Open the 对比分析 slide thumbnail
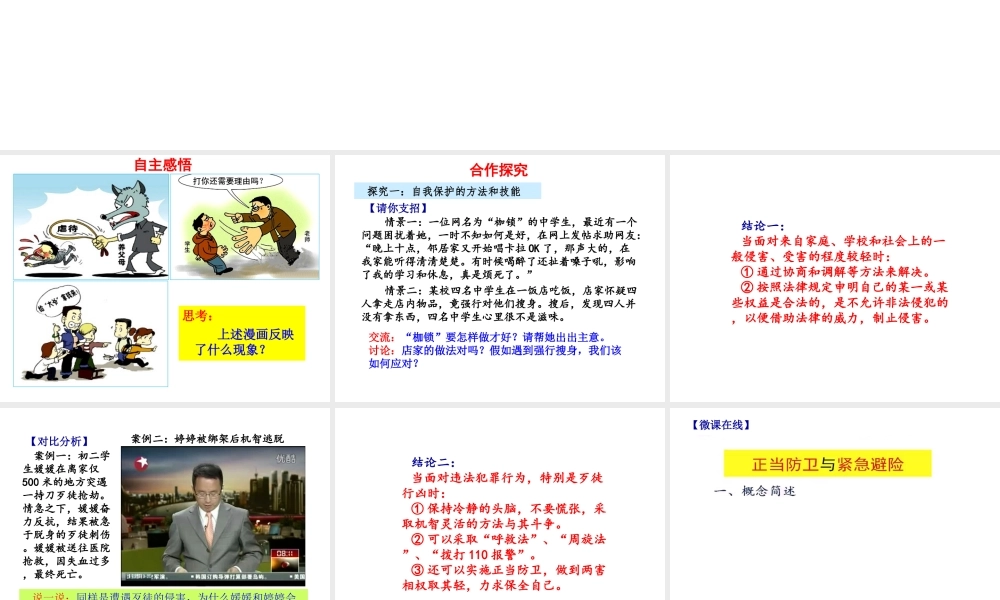The width and height of the screenshot is (1000, 600). [165, 504]
